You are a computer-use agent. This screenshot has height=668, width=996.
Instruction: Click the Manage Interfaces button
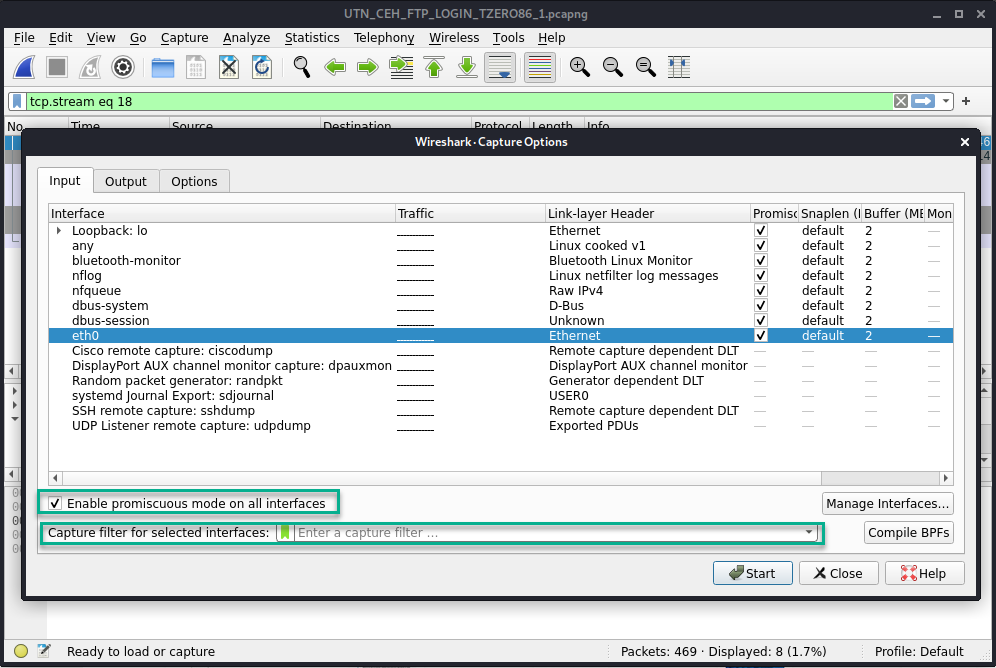887,504
